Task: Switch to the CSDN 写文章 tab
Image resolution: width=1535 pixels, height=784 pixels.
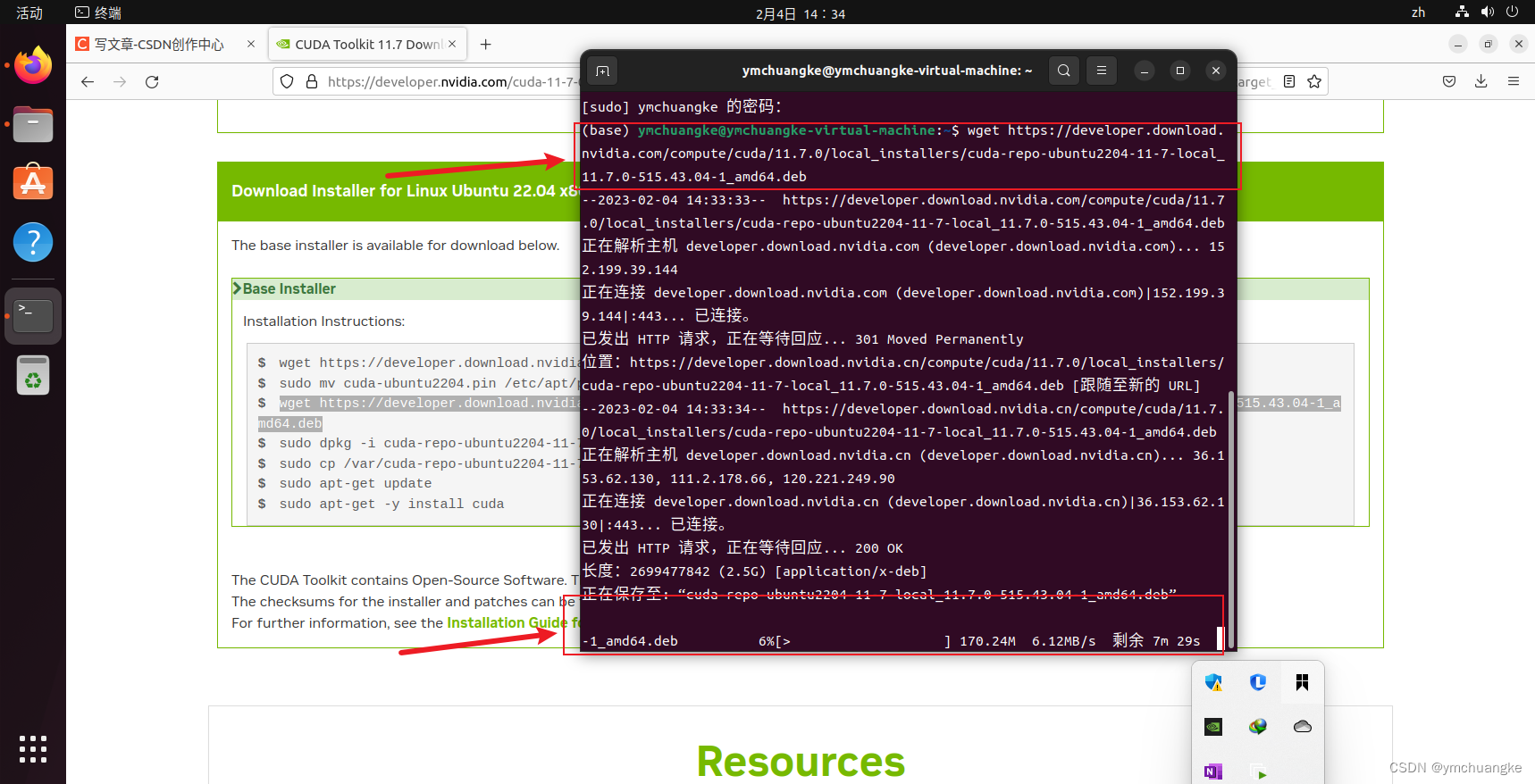Action: (x=159, y=44)
